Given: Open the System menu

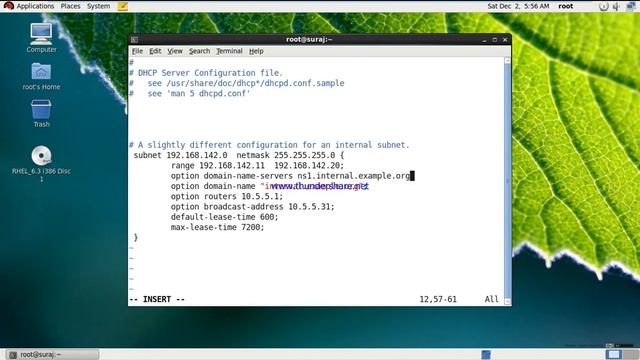Looking at the screenshot, I should (98, 6).
